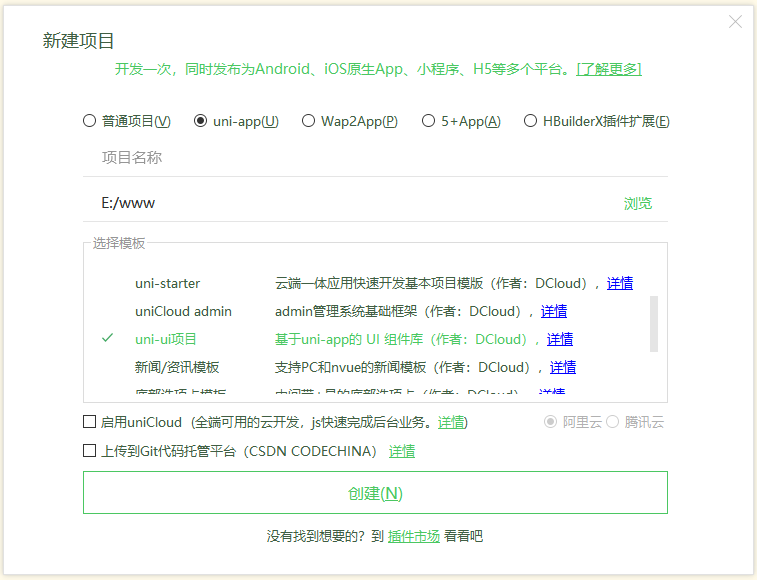
Task: Click the checkmark icon beside uni-ui项目
Action: (x=107, y=338)
